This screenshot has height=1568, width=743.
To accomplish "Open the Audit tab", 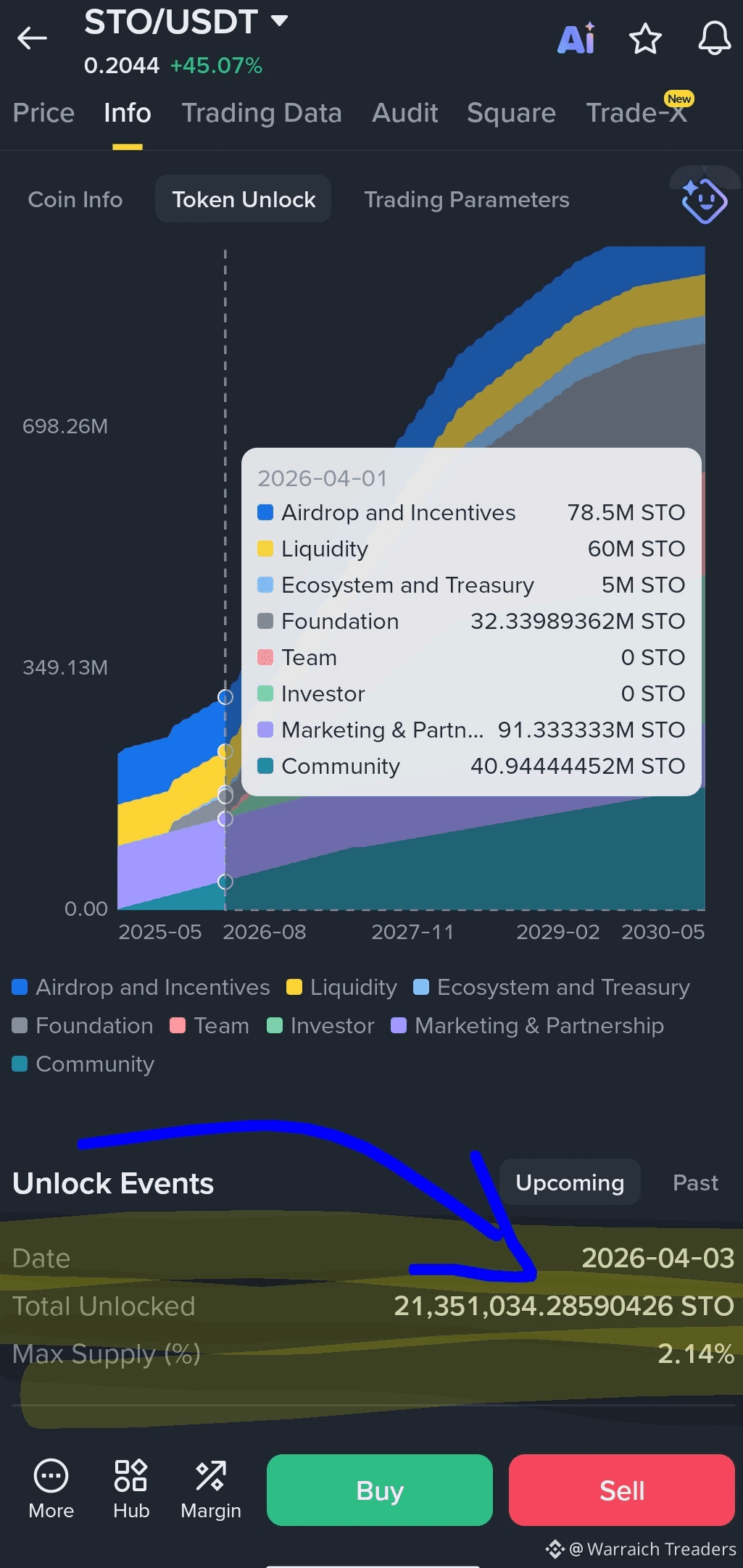I will click(405, 113).
